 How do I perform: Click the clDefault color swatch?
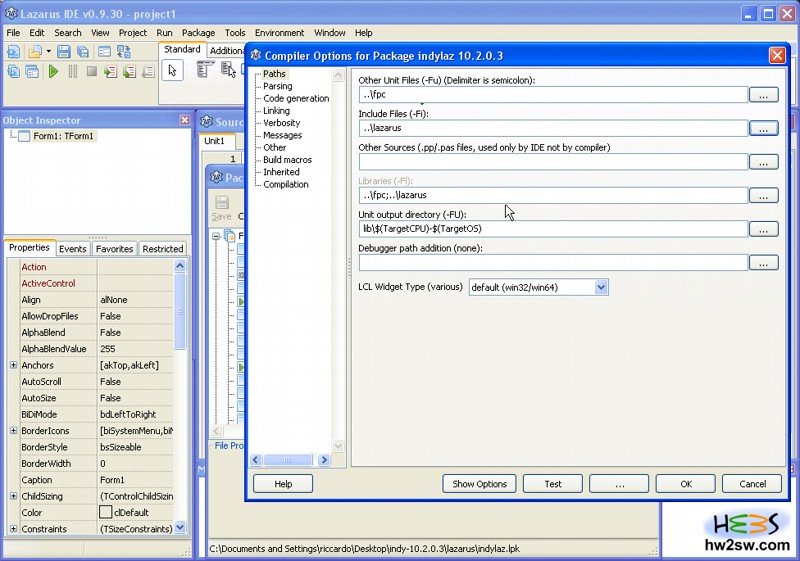pyautogui.click(x=106, y=512)
